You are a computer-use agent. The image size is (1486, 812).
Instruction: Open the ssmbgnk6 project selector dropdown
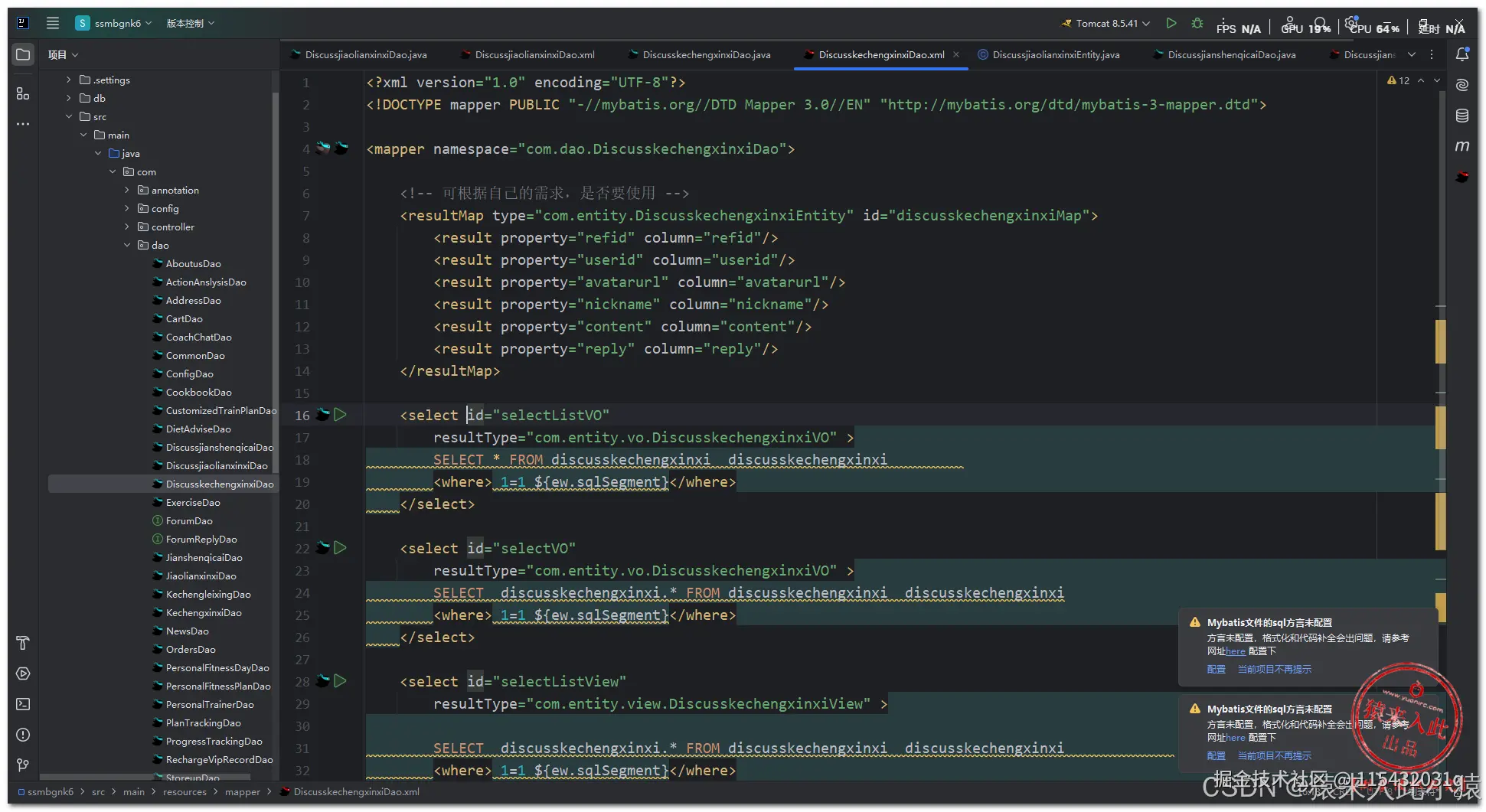click(x=114, y=23)
